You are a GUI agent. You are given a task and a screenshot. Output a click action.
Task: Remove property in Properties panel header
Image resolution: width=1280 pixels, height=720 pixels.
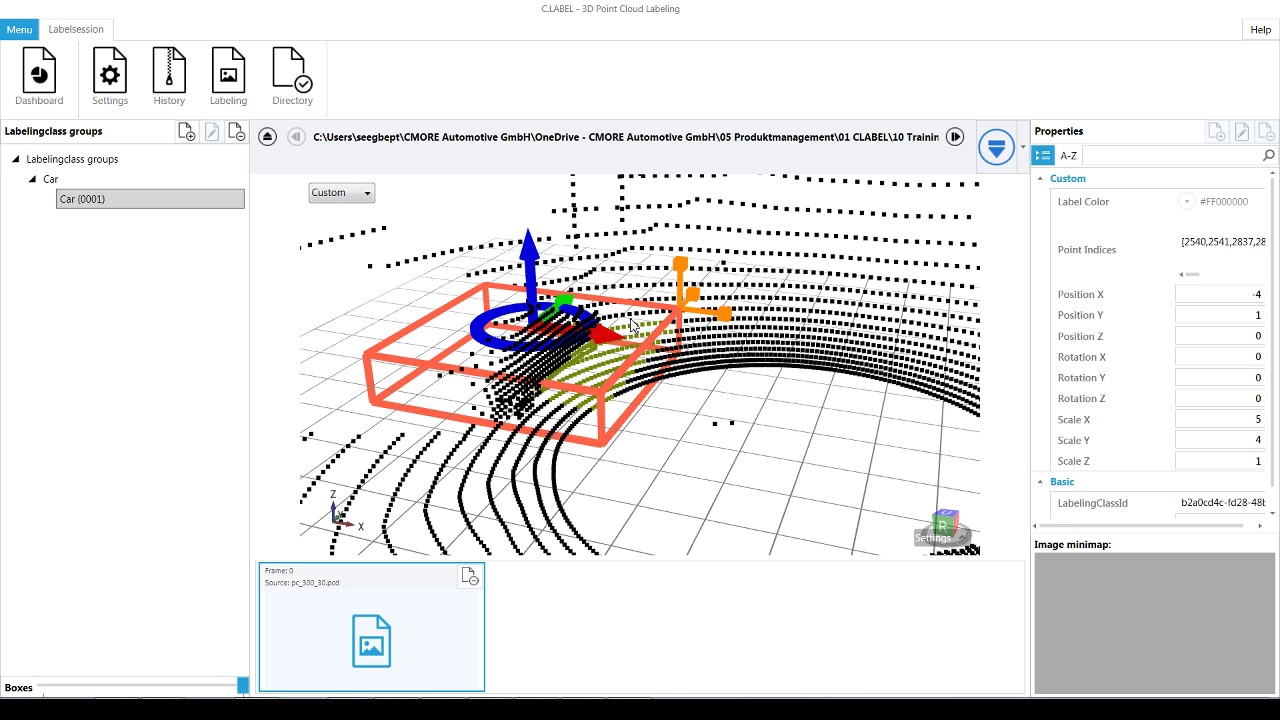(x=1266, y=132)
